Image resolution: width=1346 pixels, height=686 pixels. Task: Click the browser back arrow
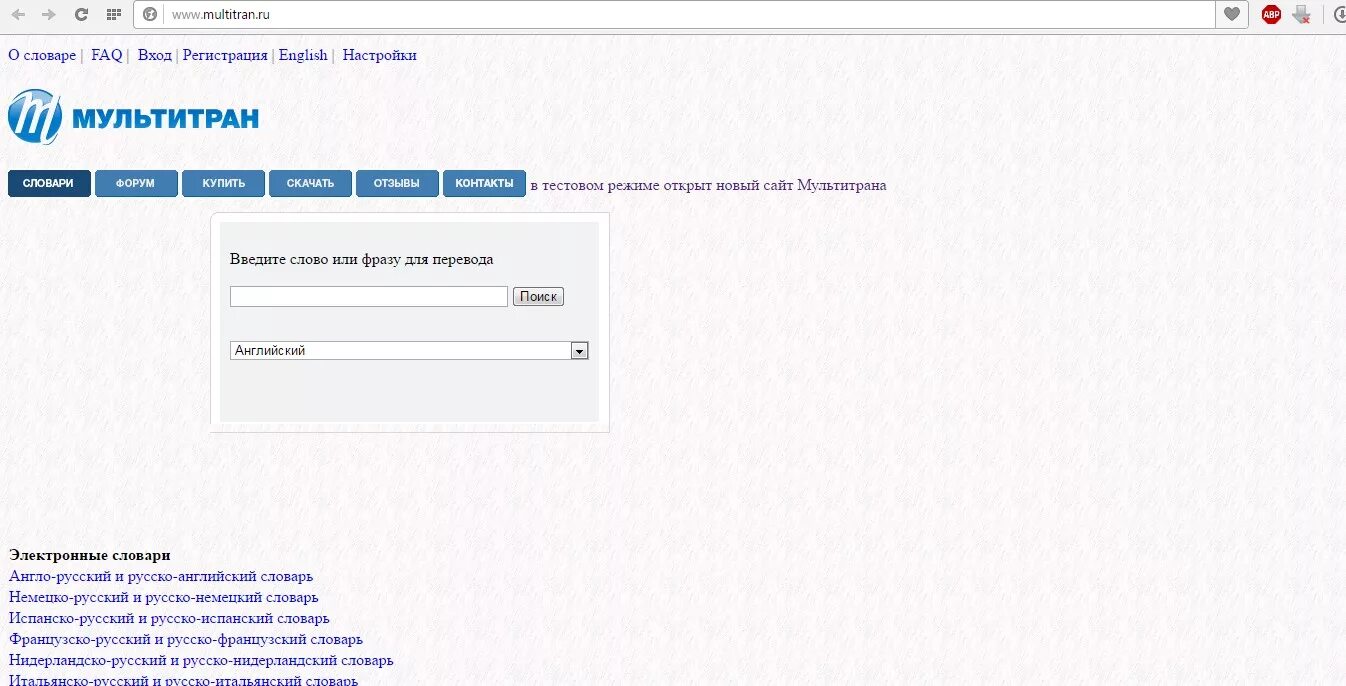[18, 15]
